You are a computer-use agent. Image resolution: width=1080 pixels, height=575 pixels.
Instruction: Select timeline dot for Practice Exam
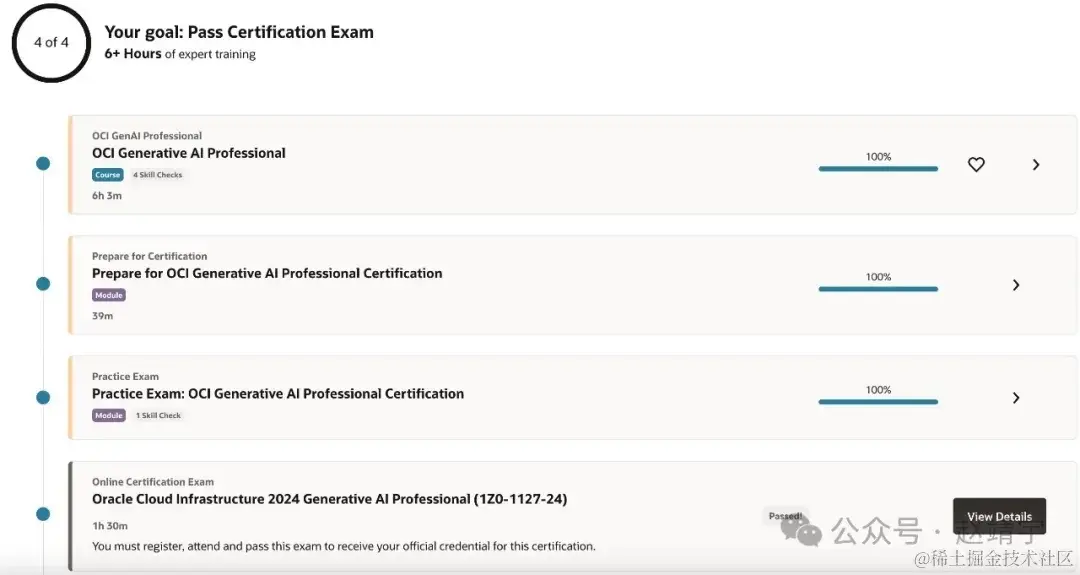tap(43, 397)
